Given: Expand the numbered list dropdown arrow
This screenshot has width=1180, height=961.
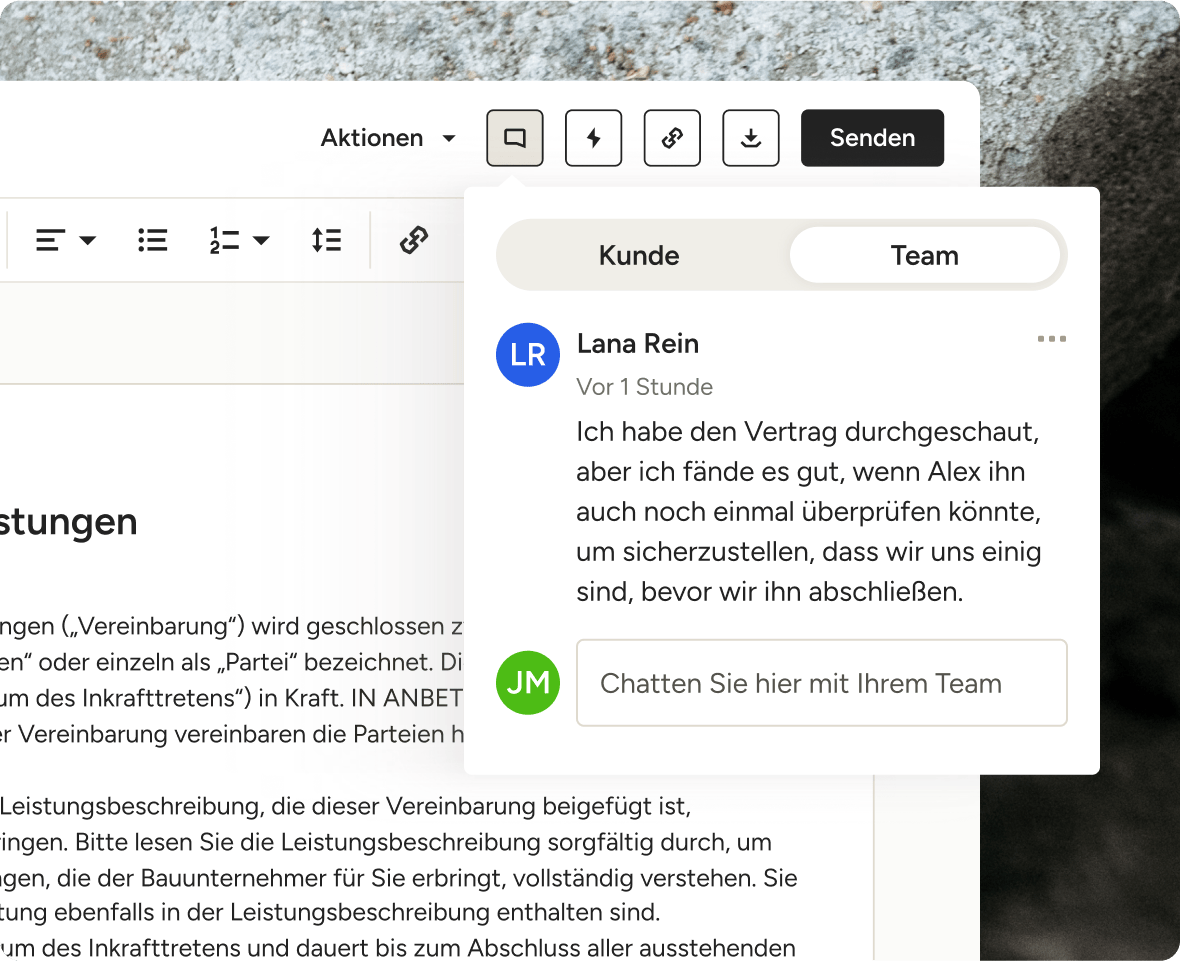Looking at the screenshot, I should 261,241.
